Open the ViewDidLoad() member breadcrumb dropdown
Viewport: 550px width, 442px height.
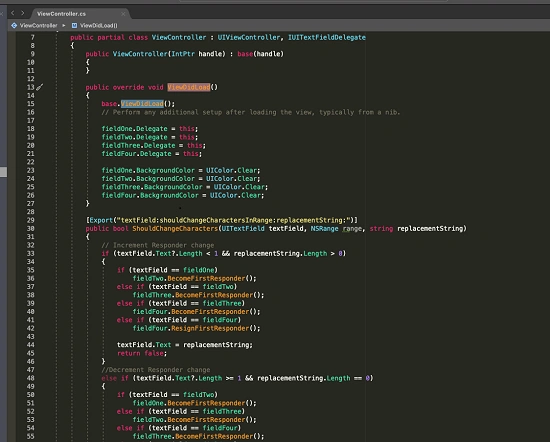tap(99, 26)
